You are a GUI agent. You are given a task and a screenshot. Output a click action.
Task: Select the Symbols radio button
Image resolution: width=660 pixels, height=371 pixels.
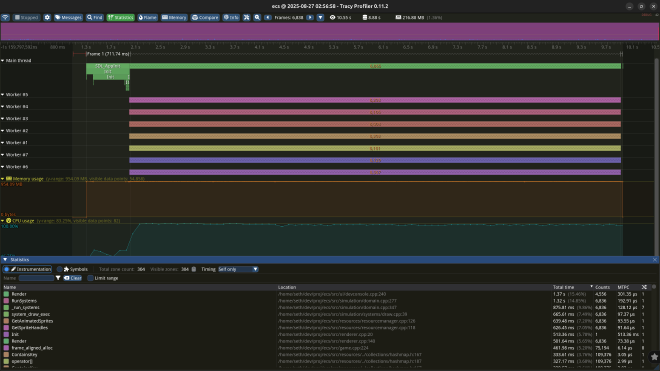pos(59,269)
